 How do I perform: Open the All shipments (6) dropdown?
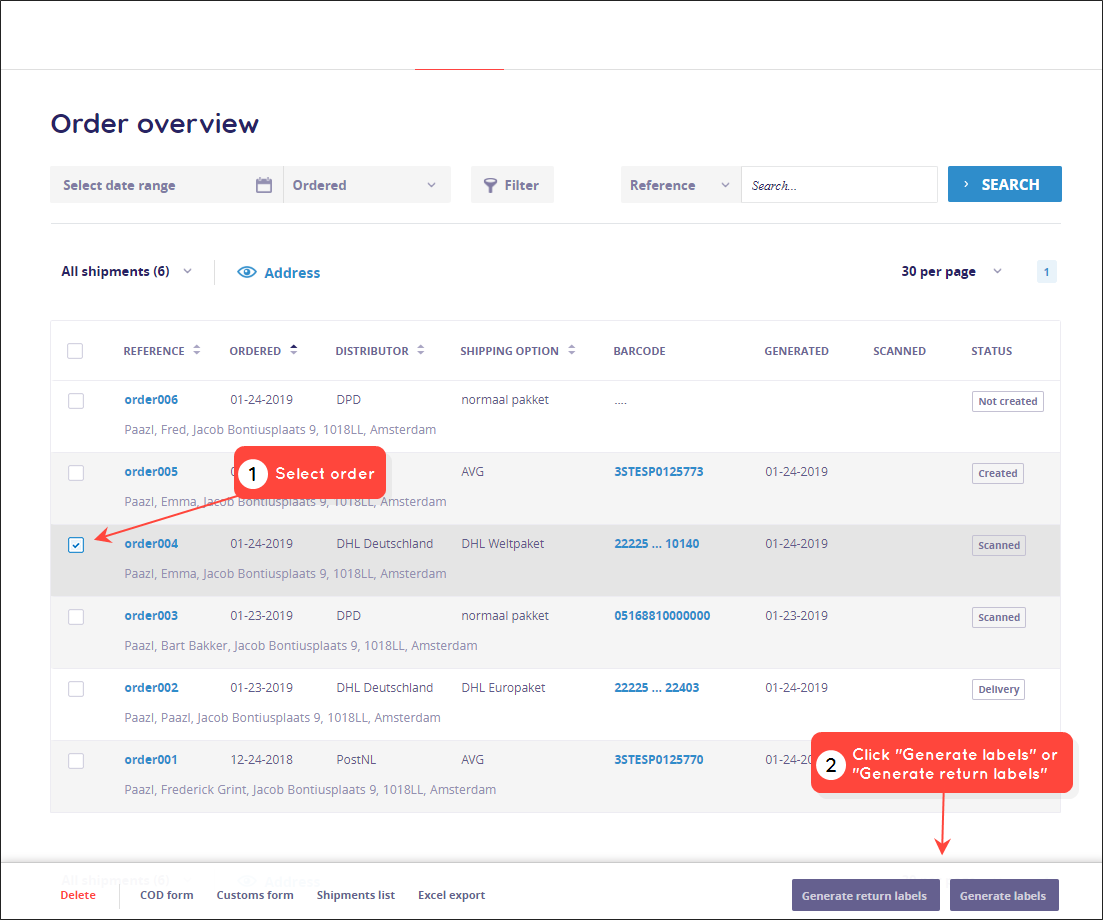tap(127, 271)
